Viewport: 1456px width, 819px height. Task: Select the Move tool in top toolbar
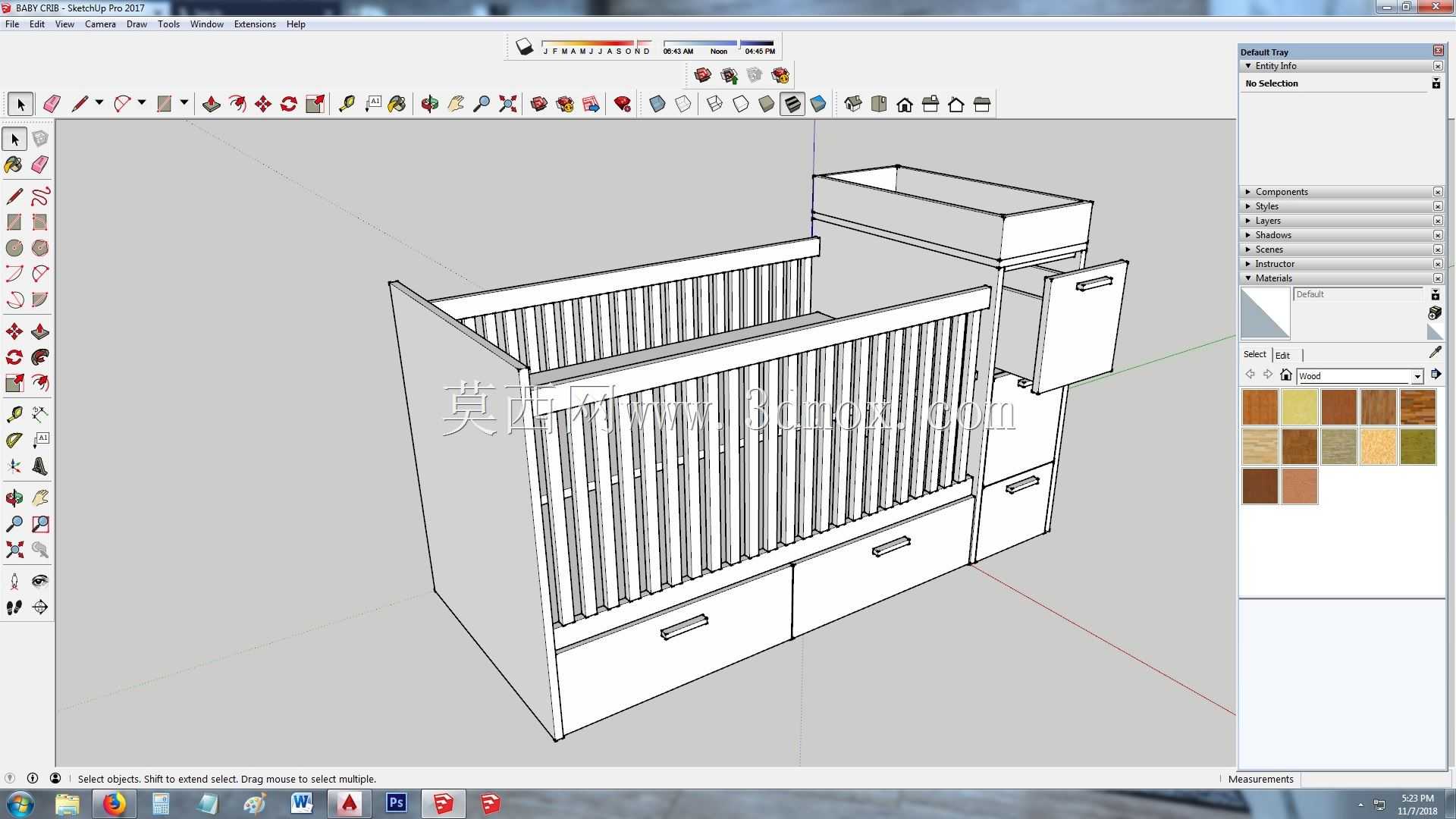(263, 104)
